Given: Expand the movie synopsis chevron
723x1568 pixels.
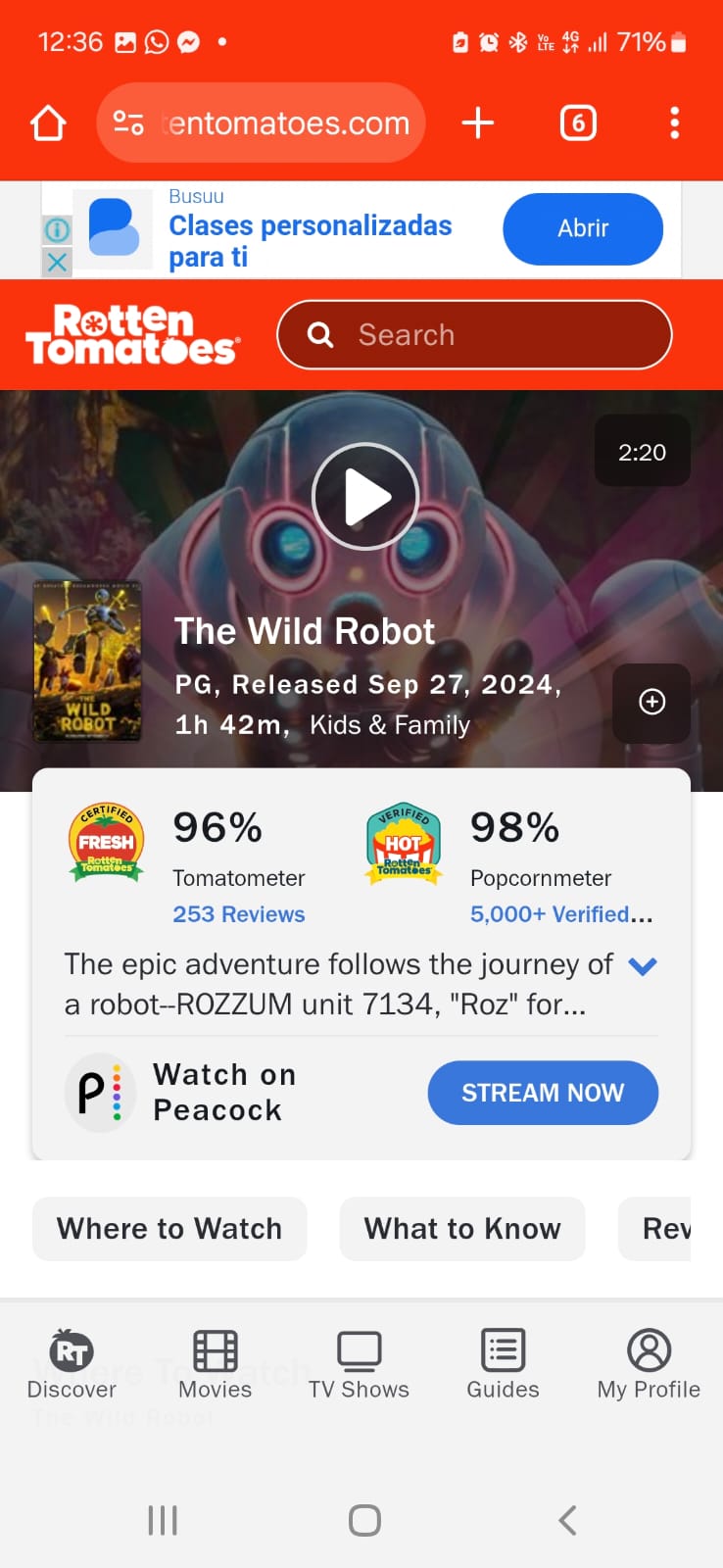Looking at the screenshot, I should [642, 966].
